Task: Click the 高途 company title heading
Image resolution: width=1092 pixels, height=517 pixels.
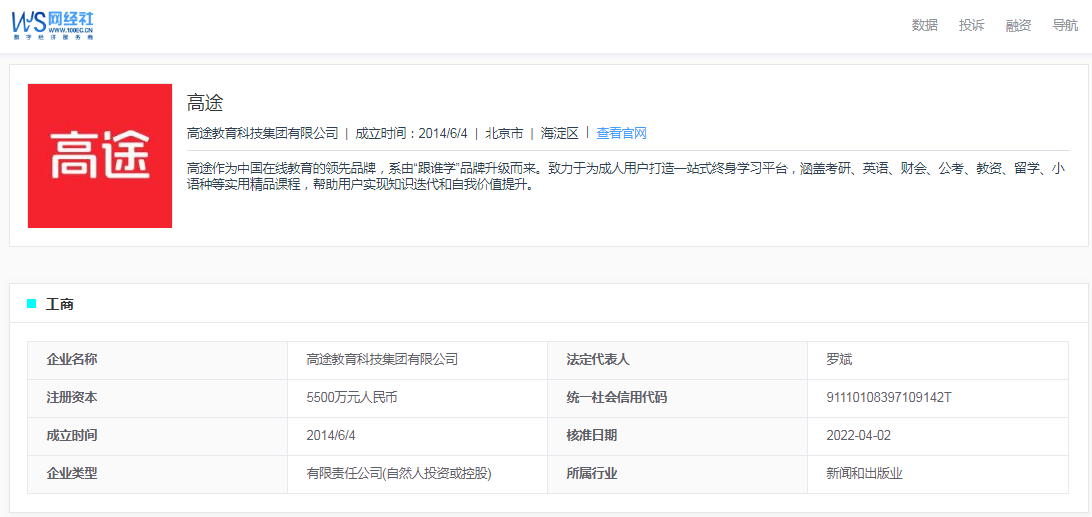Action: click(205, 104)
